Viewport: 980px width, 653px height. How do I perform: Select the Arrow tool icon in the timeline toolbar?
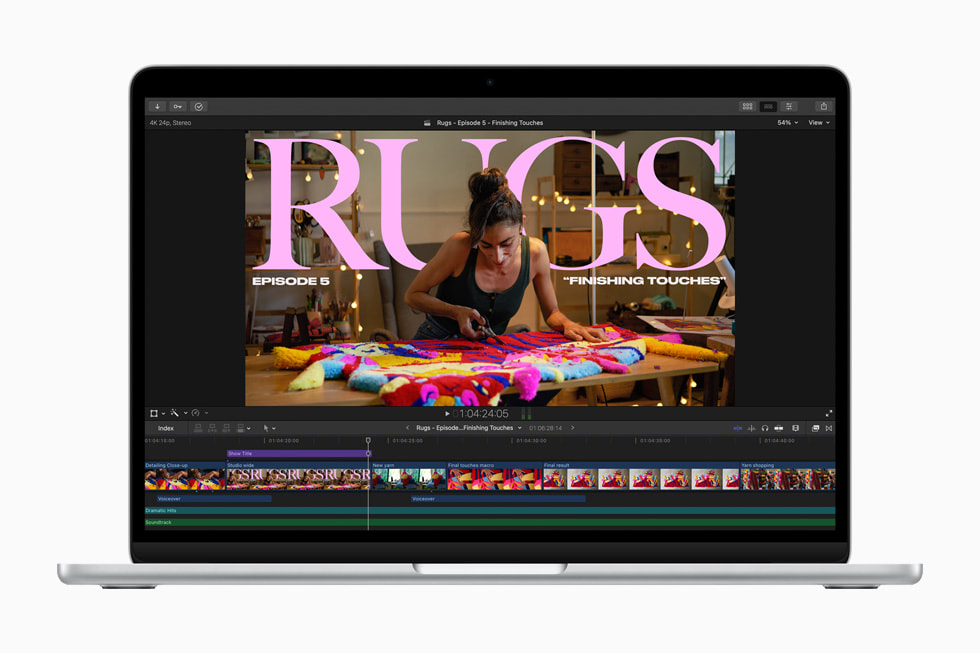click(266, 428)
